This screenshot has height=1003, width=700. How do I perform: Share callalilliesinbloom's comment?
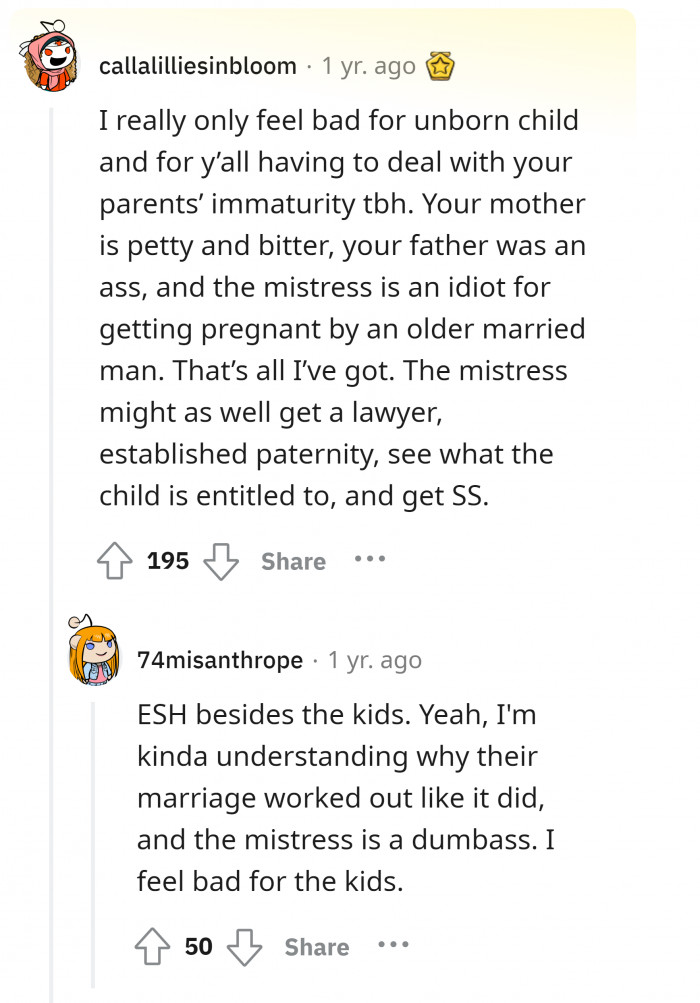(292, 561)
